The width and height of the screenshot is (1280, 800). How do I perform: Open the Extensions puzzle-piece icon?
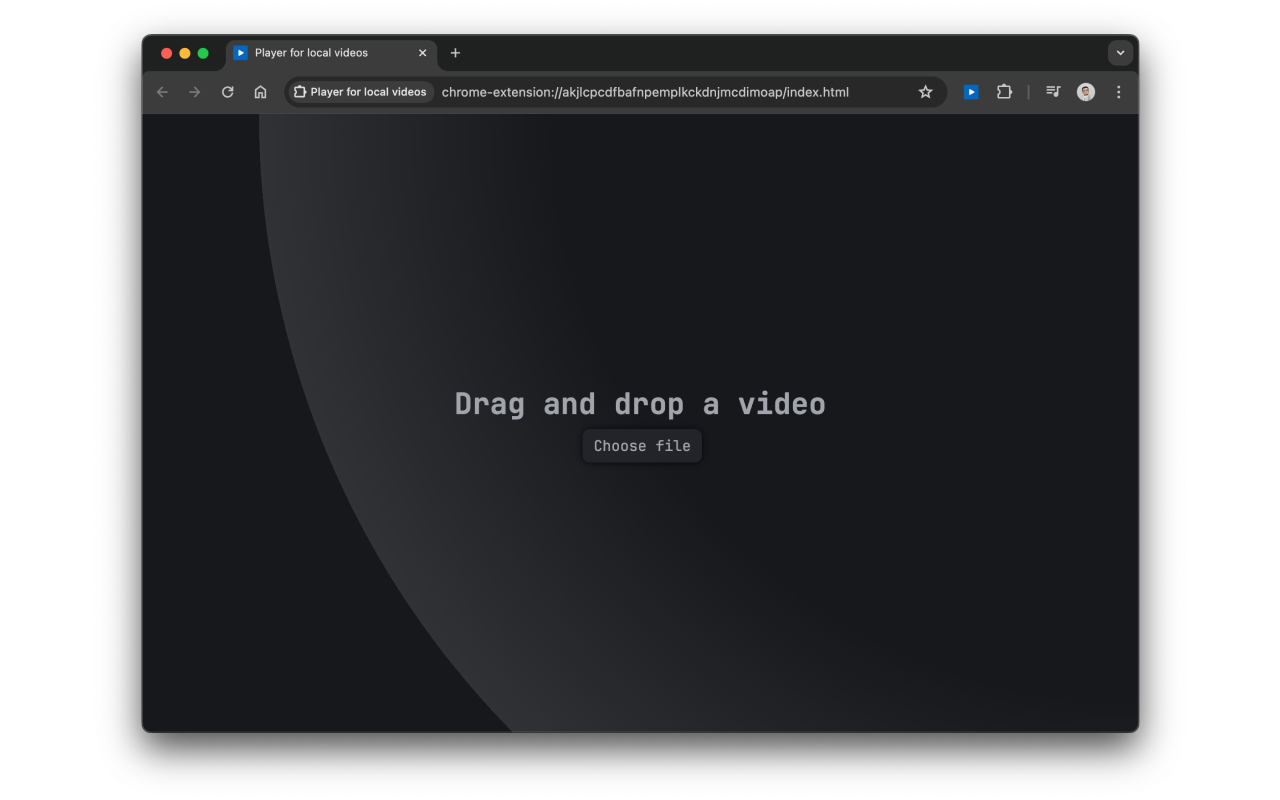(1004, 91)
